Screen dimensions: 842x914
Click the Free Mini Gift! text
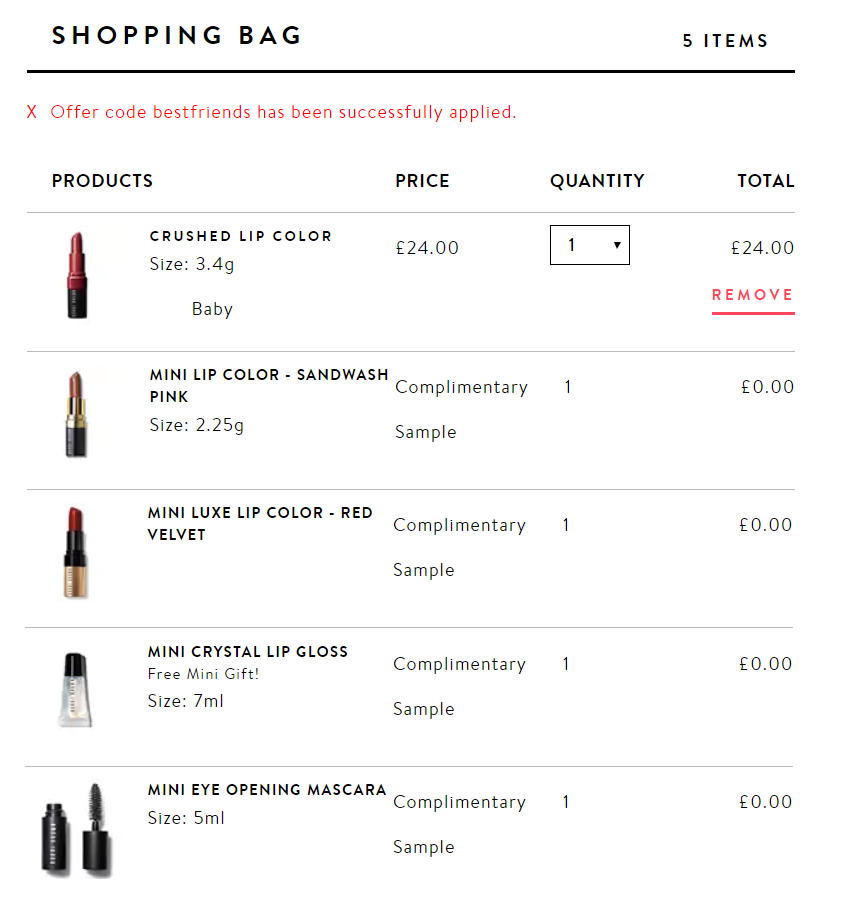click(x=203, y=674)
